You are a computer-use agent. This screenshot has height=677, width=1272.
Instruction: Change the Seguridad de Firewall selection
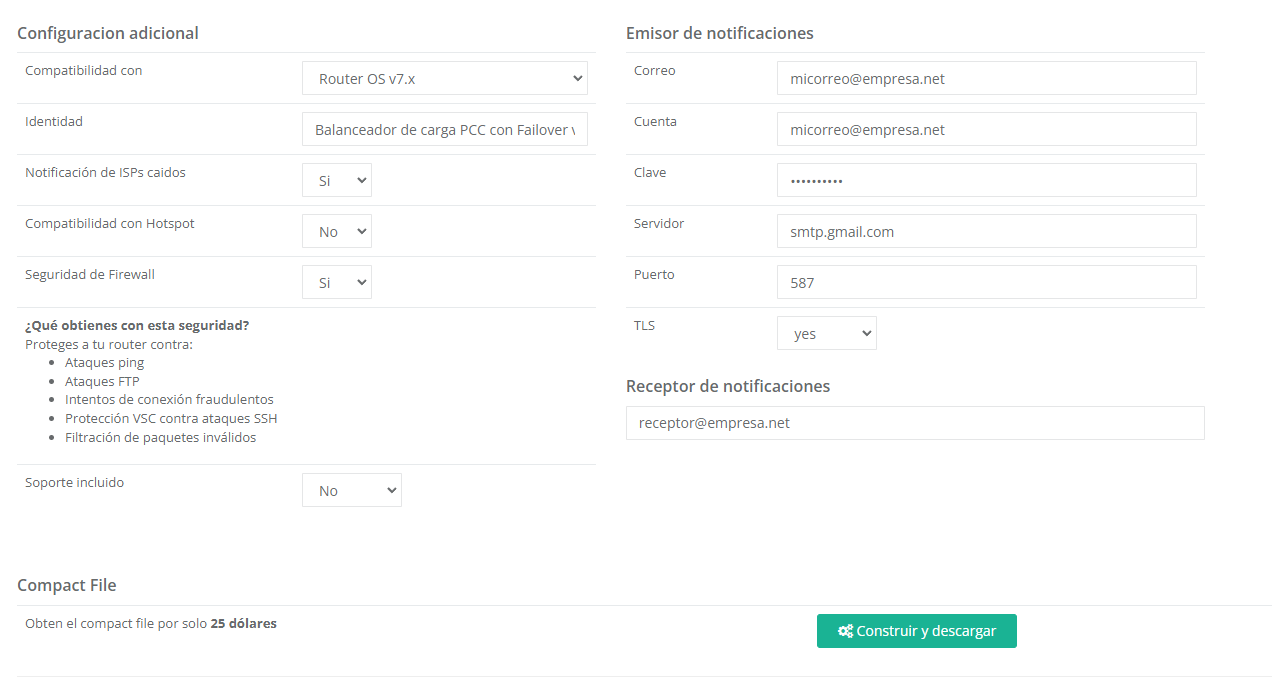337,283
